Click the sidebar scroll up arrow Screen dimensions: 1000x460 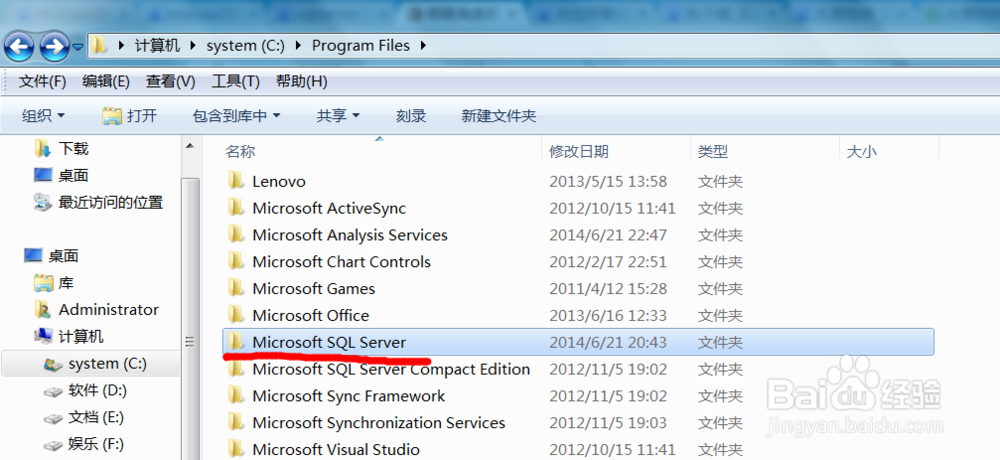coord(189,147)
